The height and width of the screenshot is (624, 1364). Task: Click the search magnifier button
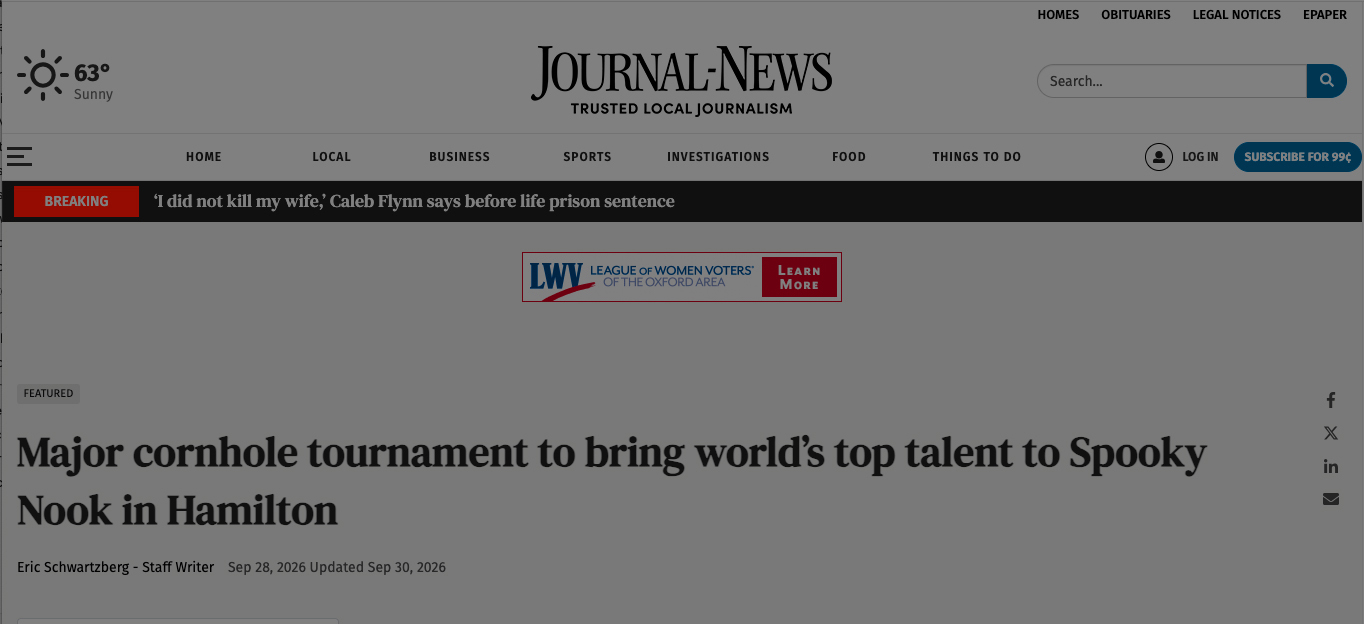(1326, 81)
